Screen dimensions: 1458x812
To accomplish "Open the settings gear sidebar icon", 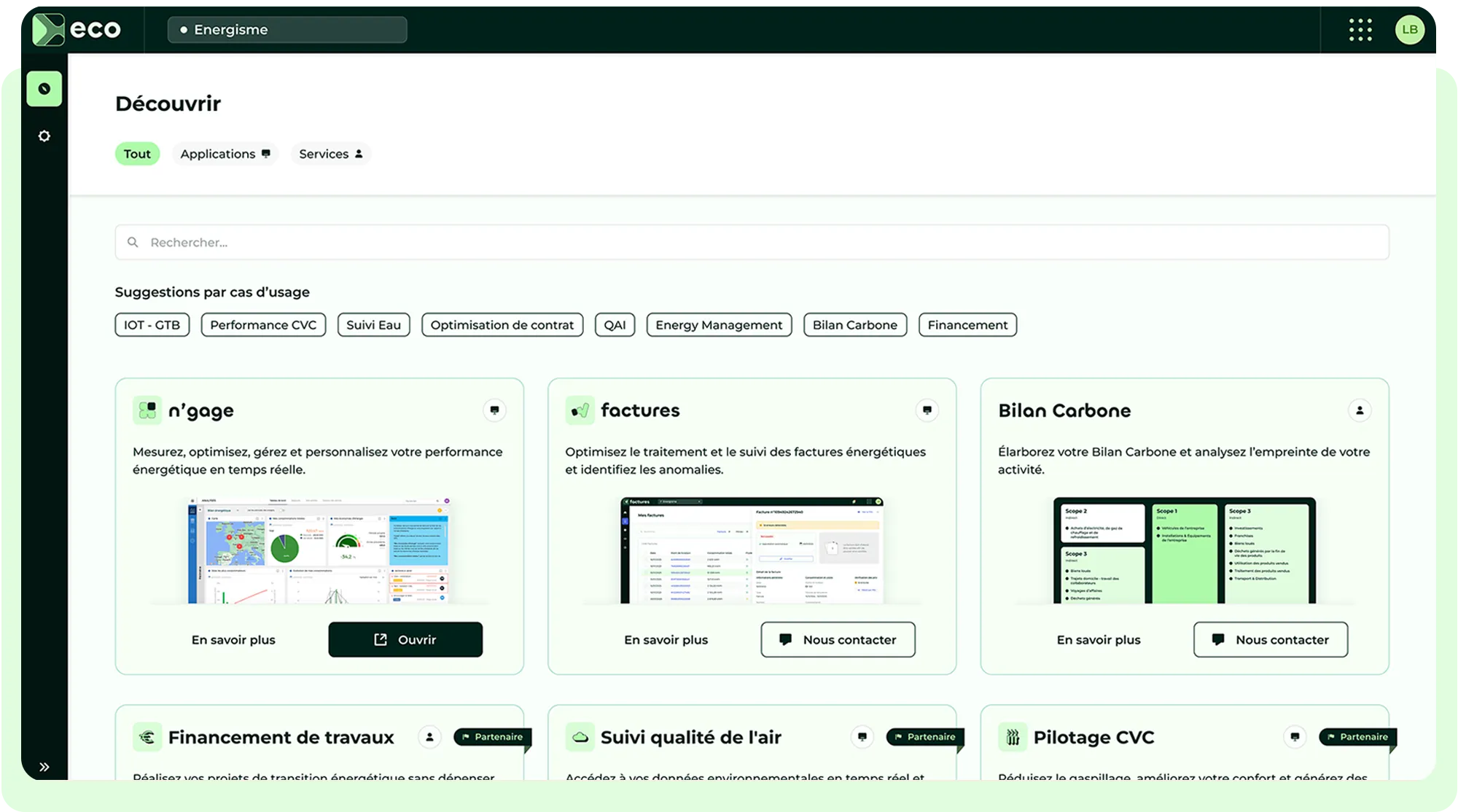I will pyautogui.click(x=44, y=136).
